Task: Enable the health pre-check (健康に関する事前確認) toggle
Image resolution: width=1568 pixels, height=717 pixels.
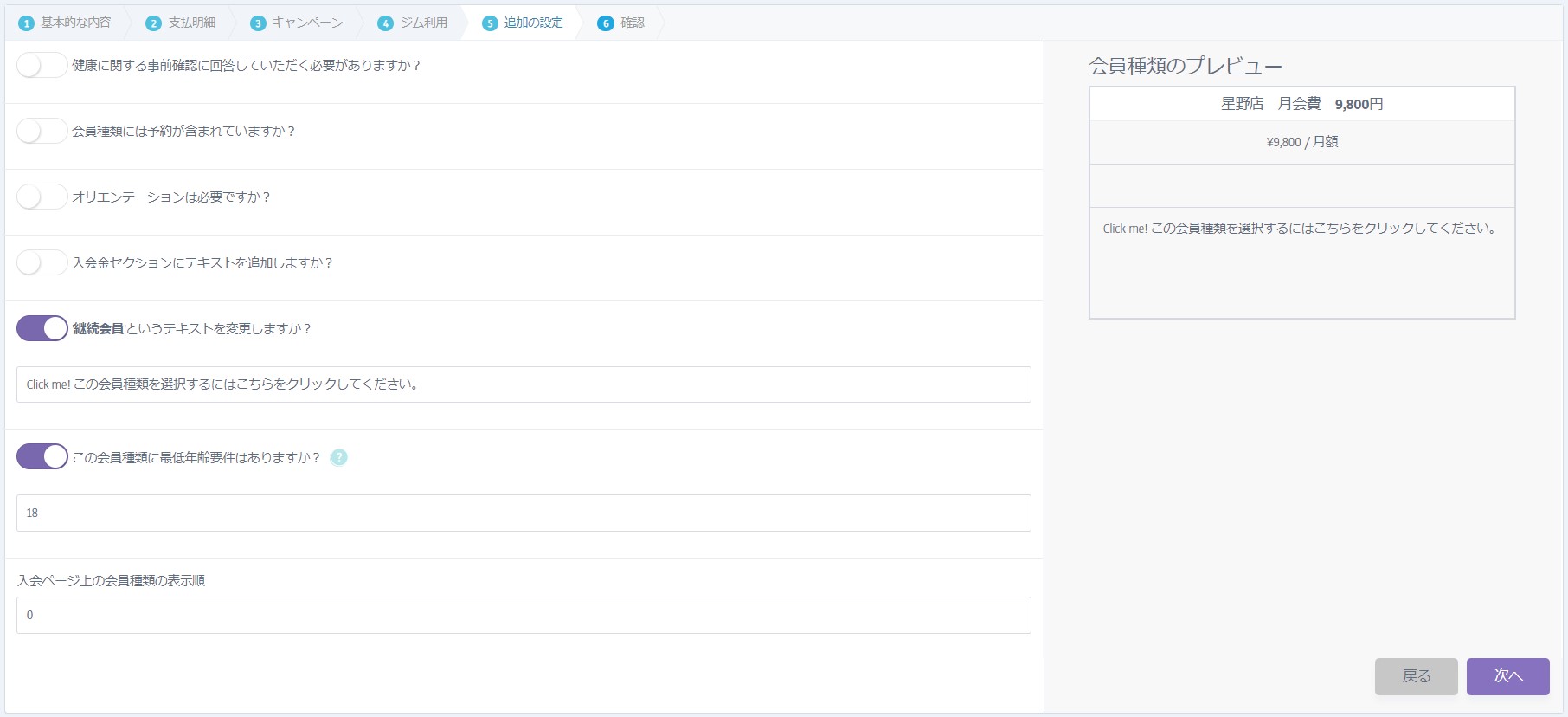Action: (x=42, y=66)
